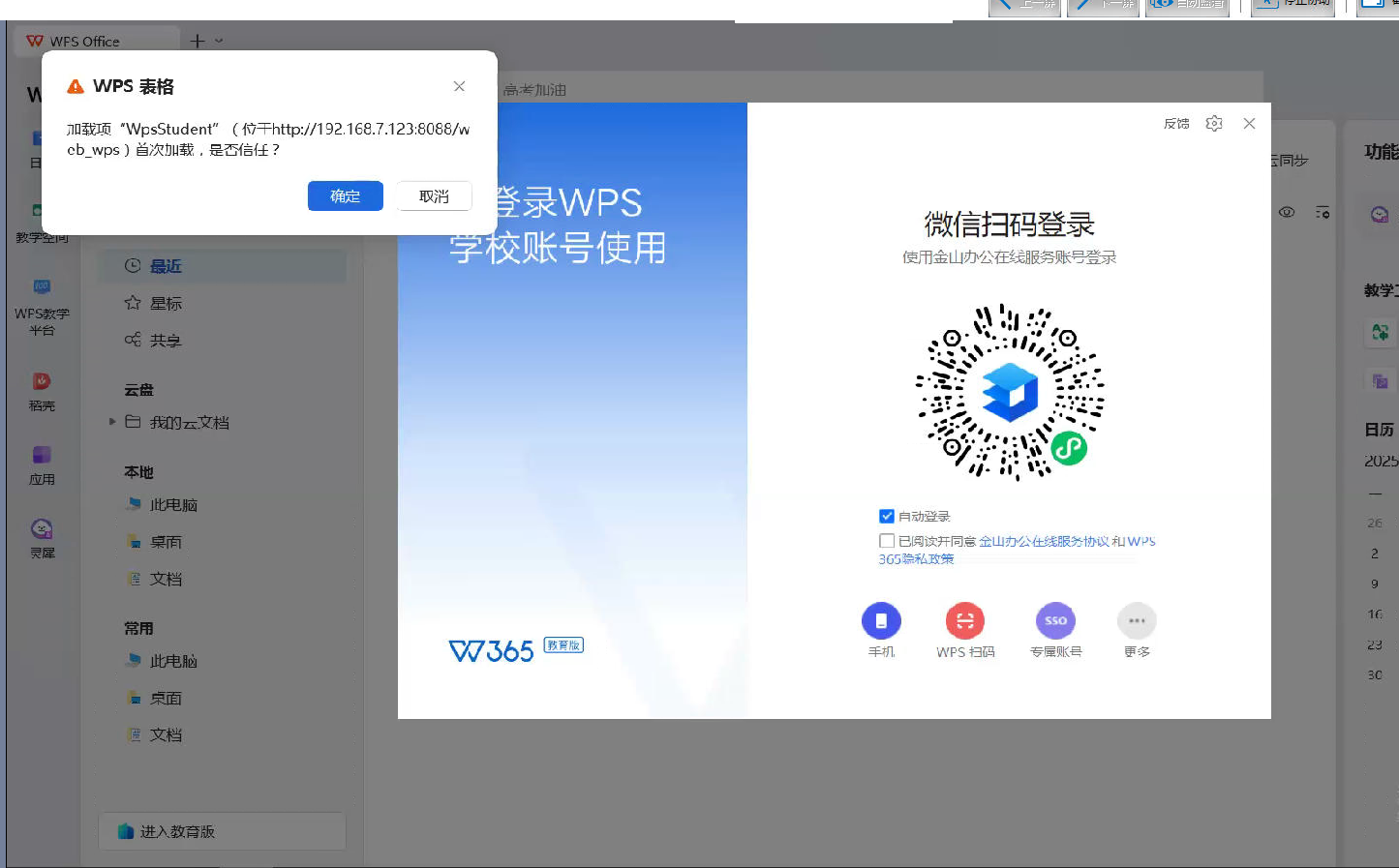The width and height of the screenshot is (1399, 868).
Task: Click the WeChat login QR code
Action: [1010, 392]
